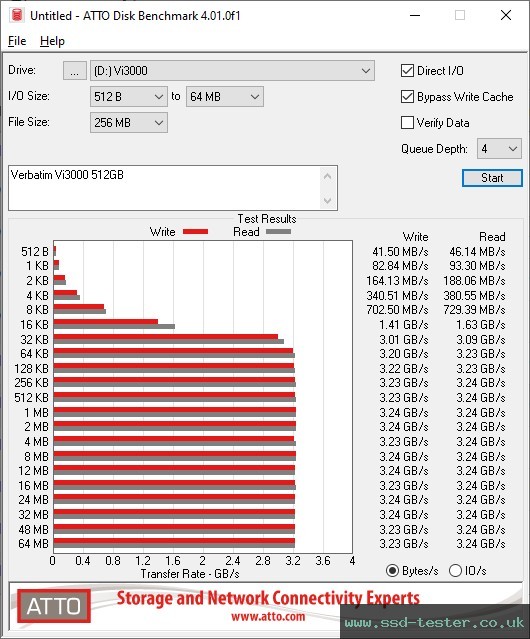This screenshot has height=639, width=530.
Task: Click the 16 KB read value 1.63 GB/s
Action: 481,325
